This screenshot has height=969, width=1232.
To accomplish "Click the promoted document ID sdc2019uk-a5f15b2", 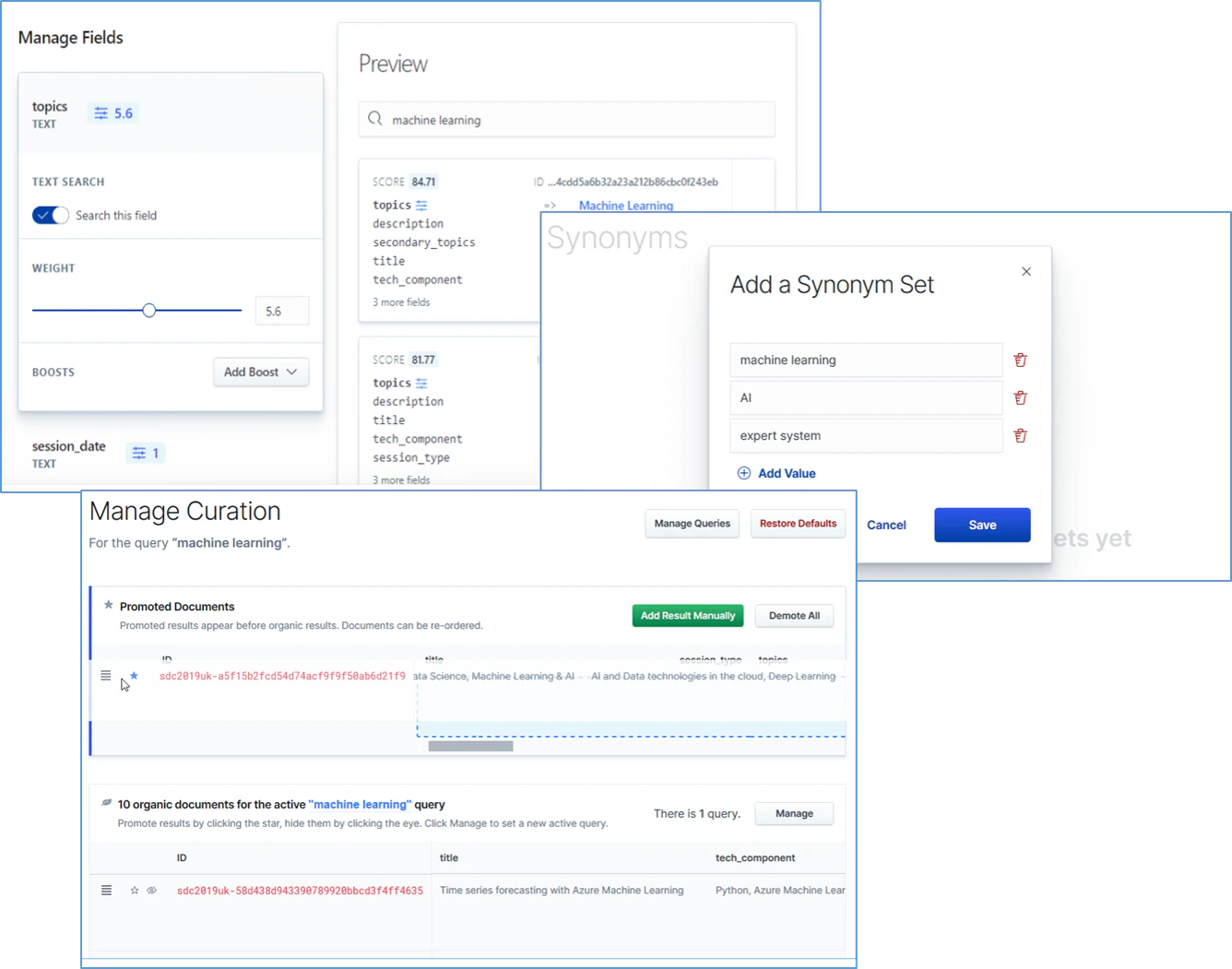I will click(x=282, y=676).
